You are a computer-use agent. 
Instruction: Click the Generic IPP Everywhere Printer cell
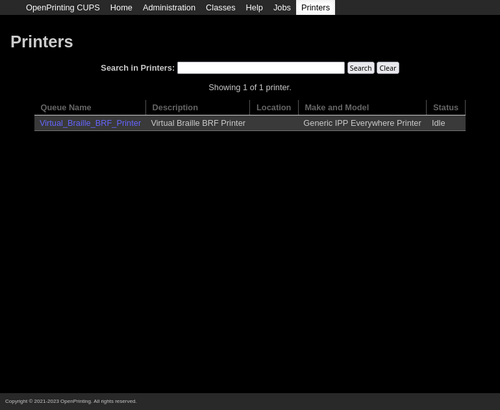coord(362,123)
